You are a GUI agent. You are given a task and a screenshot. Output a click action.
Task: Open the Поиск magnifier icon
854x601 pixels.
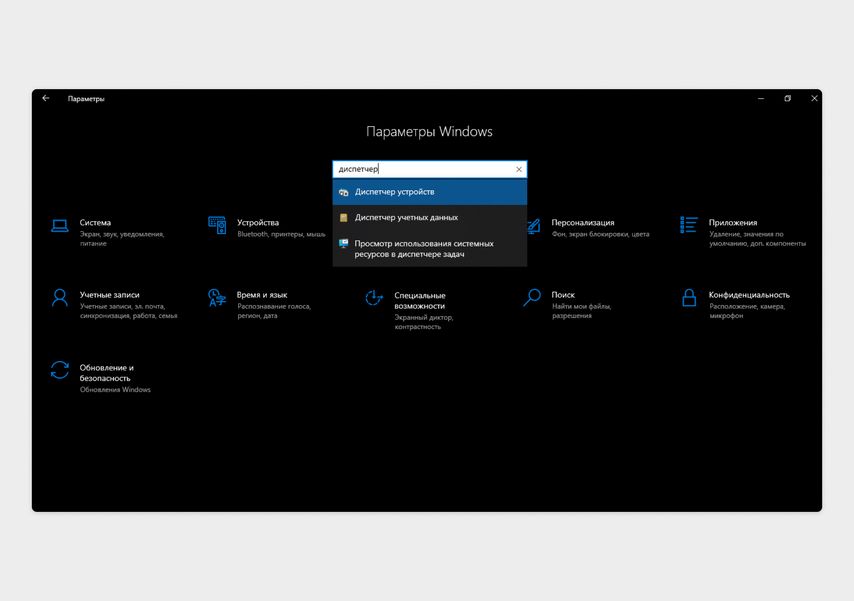coord(532,298)
